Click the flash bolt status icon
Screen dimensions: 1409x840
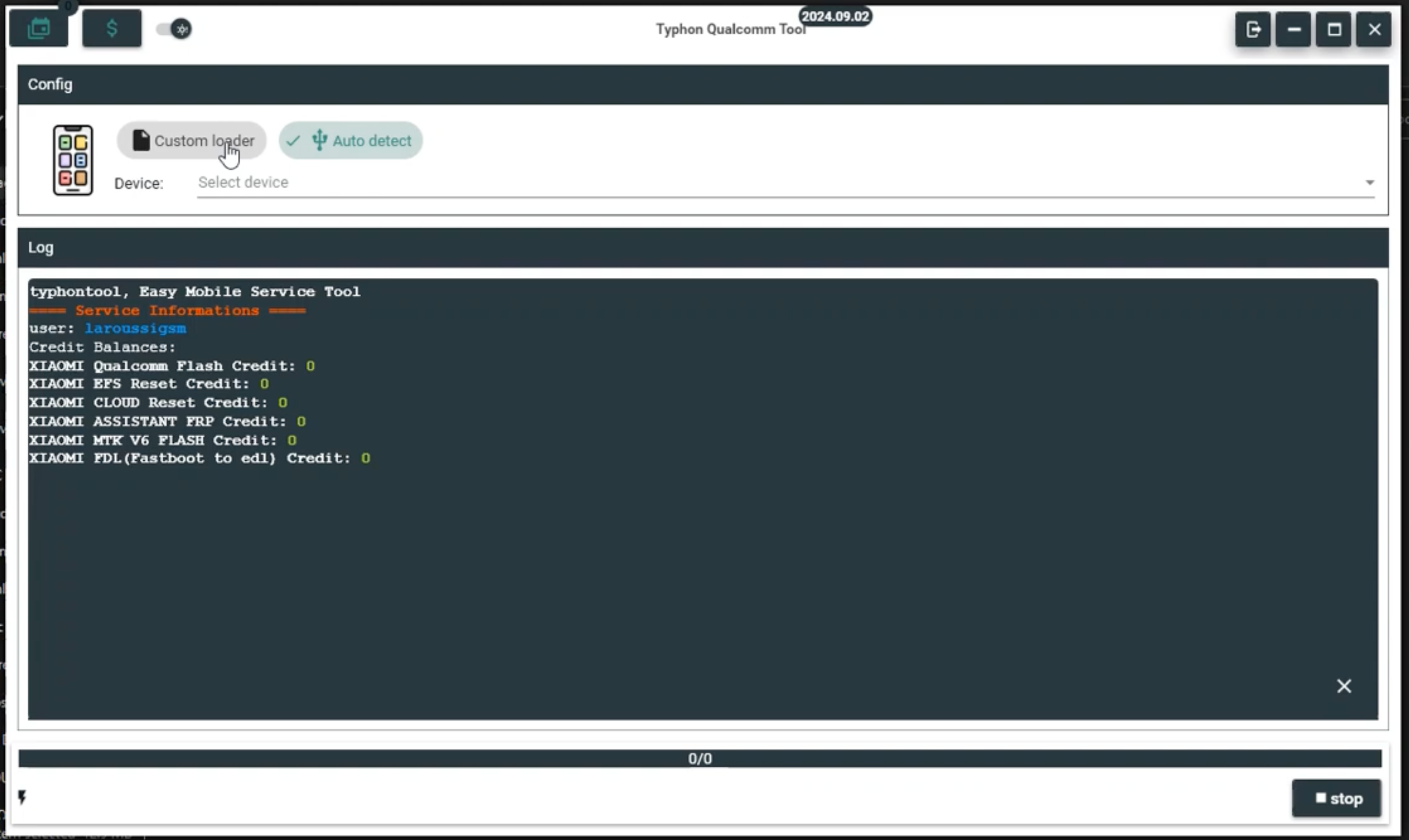pos(22,797)
